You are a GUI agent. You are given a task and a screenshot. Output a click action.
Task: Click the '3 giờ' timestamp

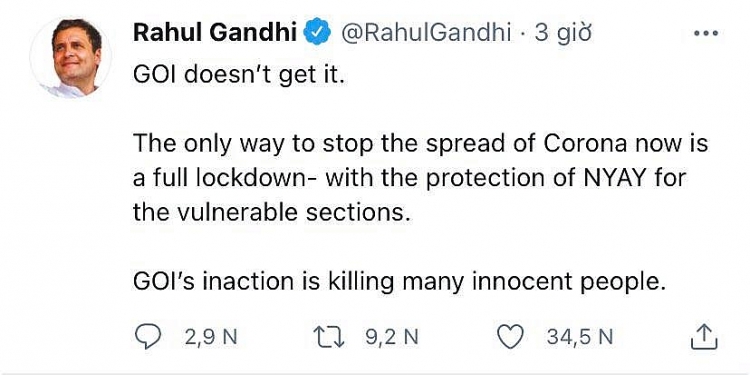click(563, 35)
